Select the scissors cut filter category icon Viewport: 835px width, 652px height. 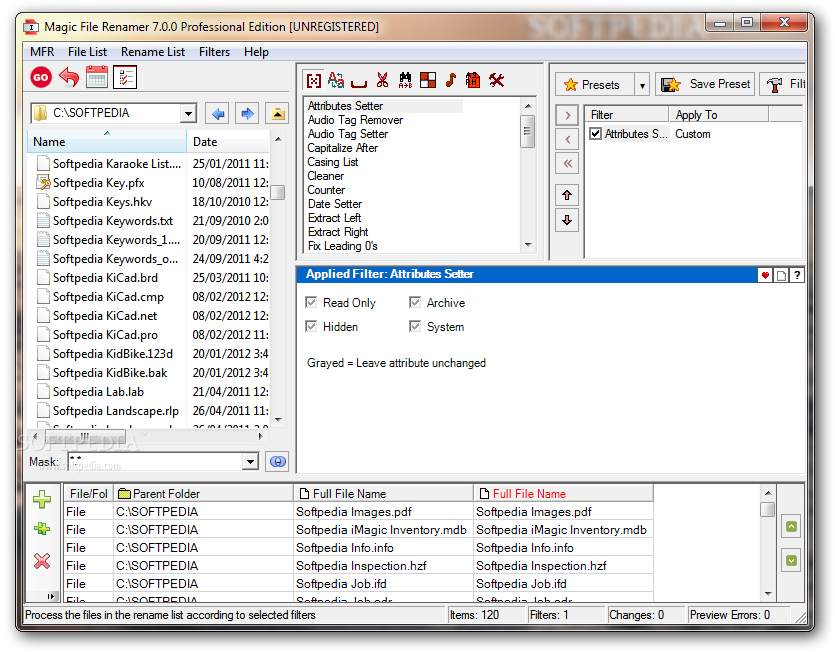click(382, 80)
